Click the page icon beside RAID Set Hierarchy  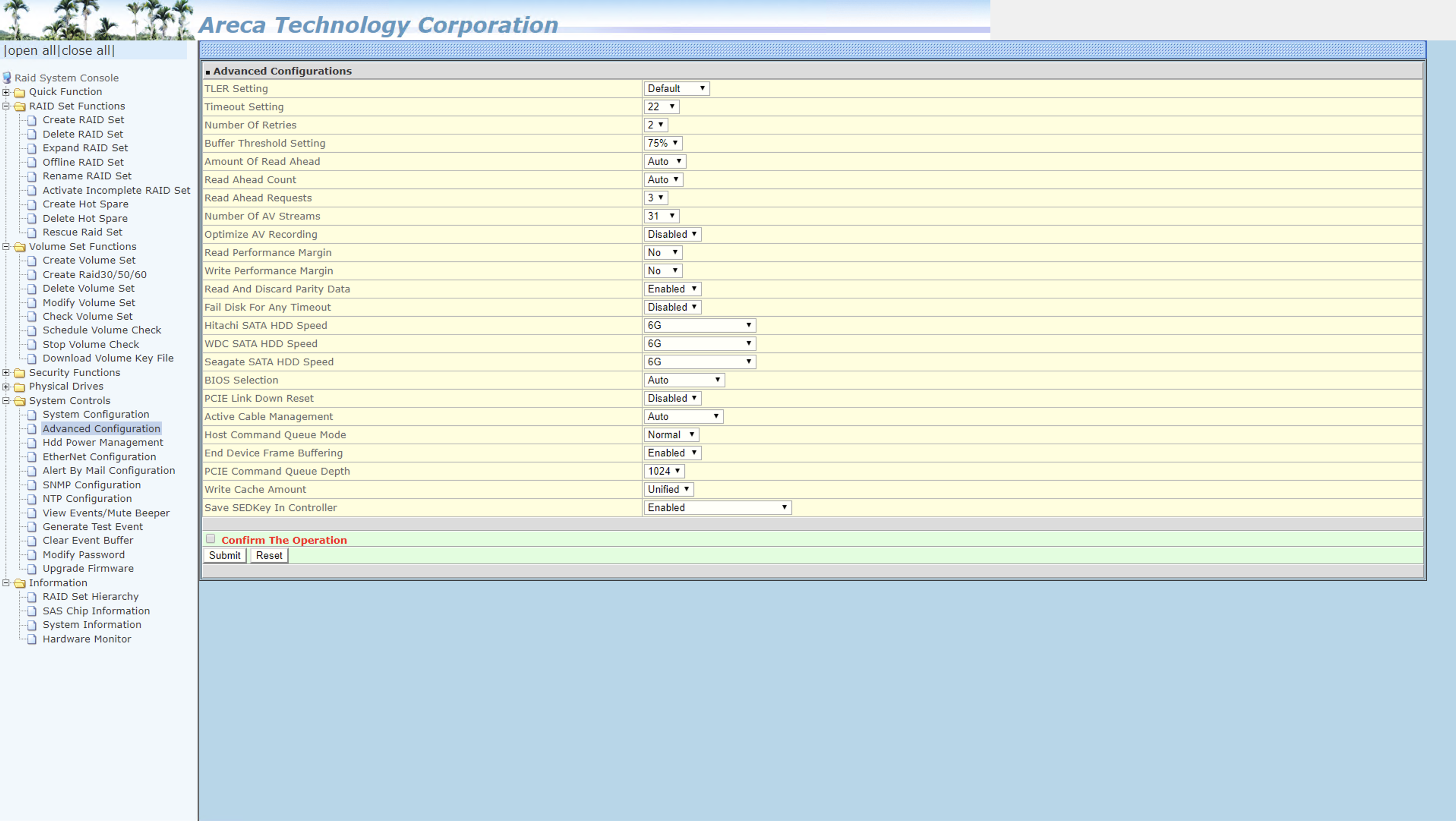click(32, 597)
